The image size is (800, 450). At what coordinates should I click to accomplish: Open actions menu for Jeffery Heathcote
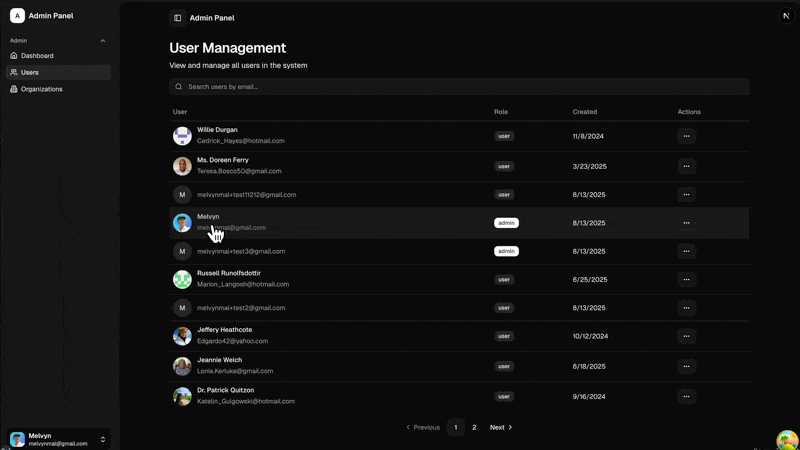[686, 336]
